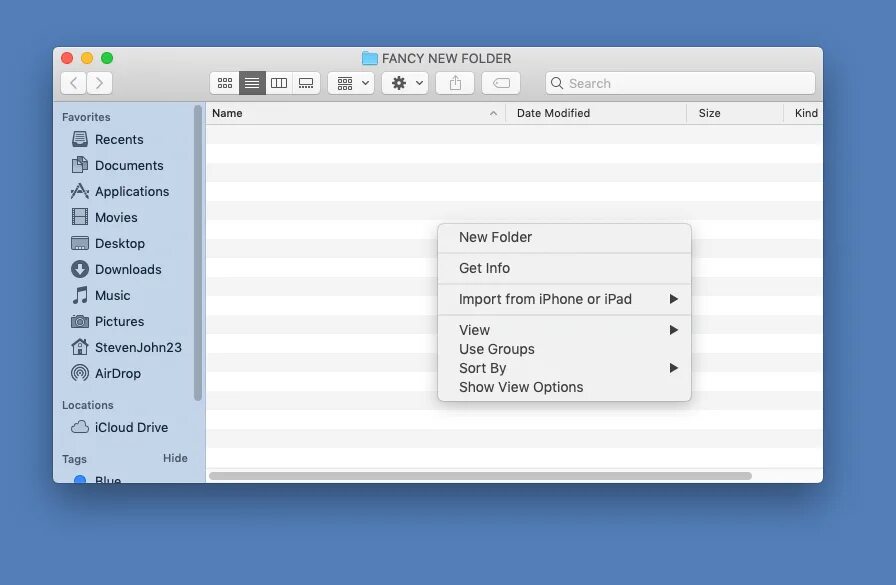Click the Favorites section header
Viewport: 896px width, 585px height.
pyautogui.click(x=86, y=117)
